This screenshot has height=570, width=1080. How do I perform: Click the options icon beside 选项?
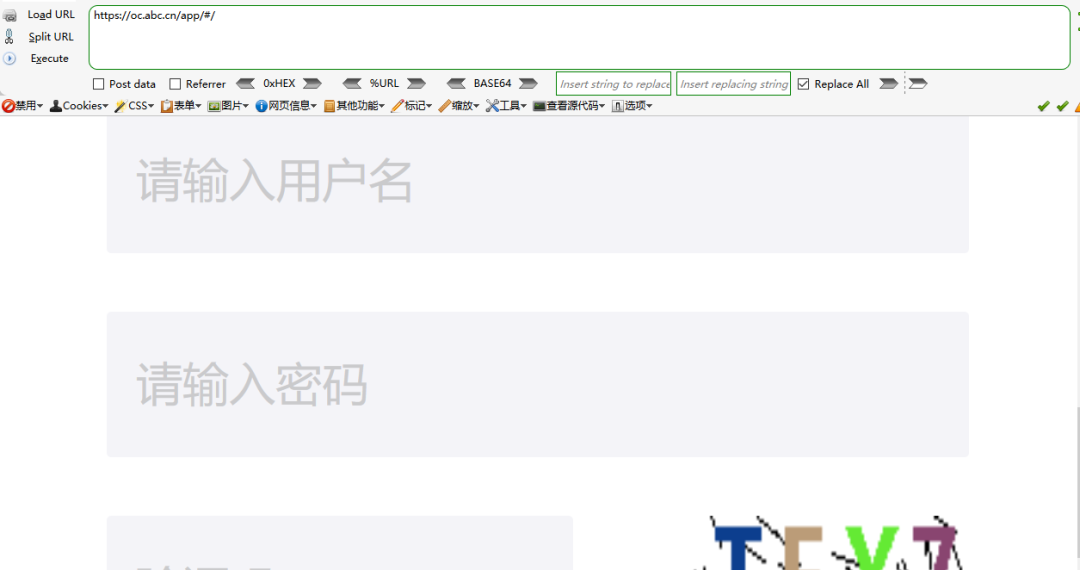pyautogui.click(x=618, y=106)
